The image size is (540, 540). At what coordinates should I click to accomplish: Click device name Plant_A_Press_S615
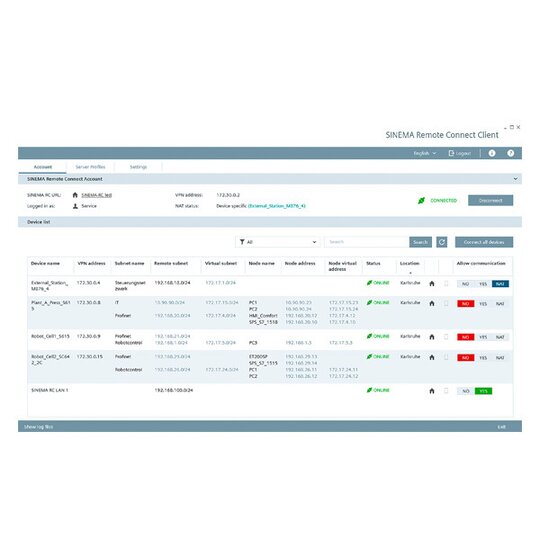click(51, 305)
